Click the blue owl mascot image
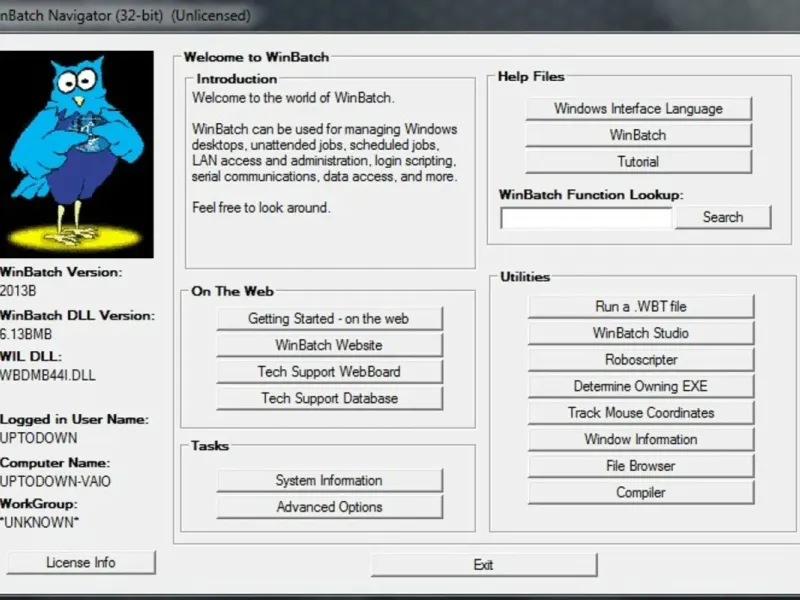Screen dimensions: 800x600 tap(77, 154)
